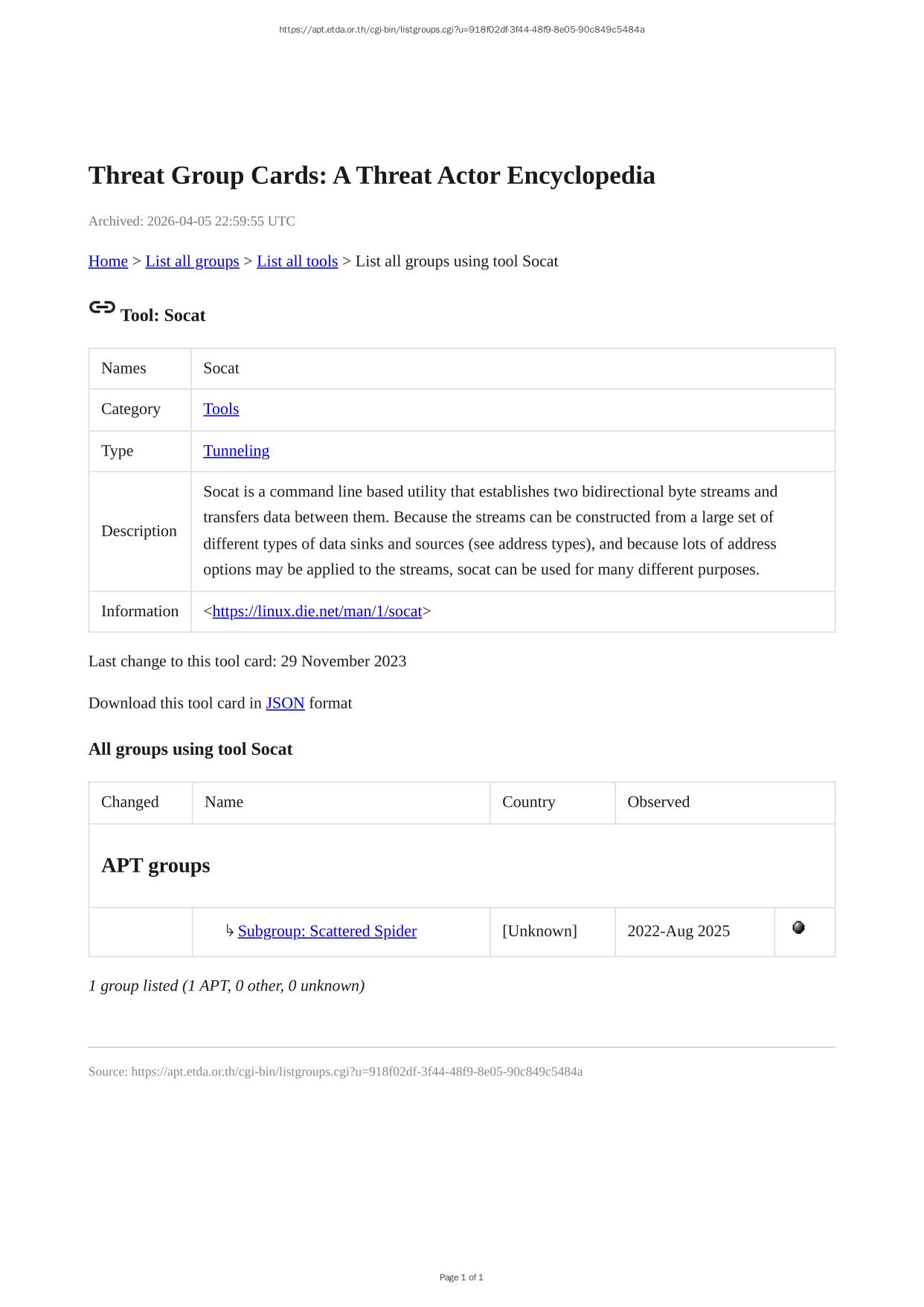Click the Source URL in the footer
The image size is (924, 1307).
356,1072
